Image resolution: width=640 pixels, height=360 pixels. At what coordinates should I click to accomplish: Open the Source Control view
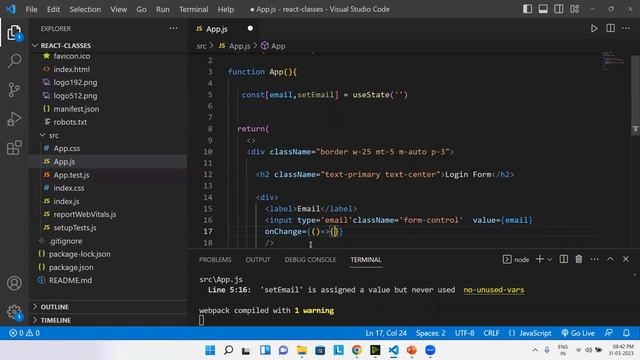14,90
